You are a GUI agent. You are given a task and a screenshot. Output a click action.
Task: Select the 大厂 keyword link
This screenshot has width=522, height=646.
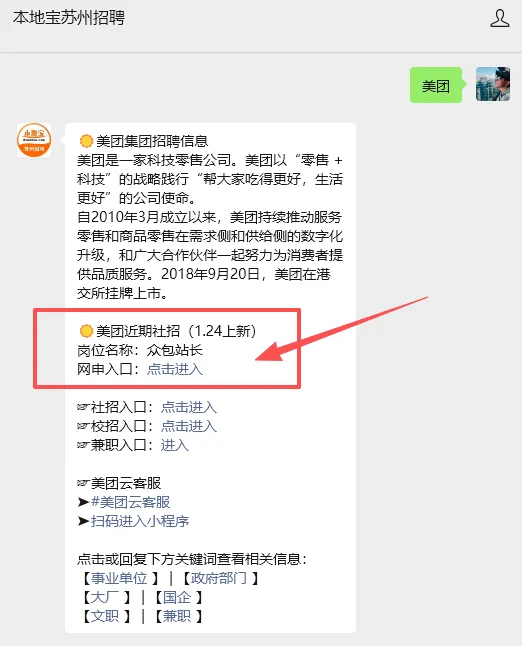[x=105, y=597]
